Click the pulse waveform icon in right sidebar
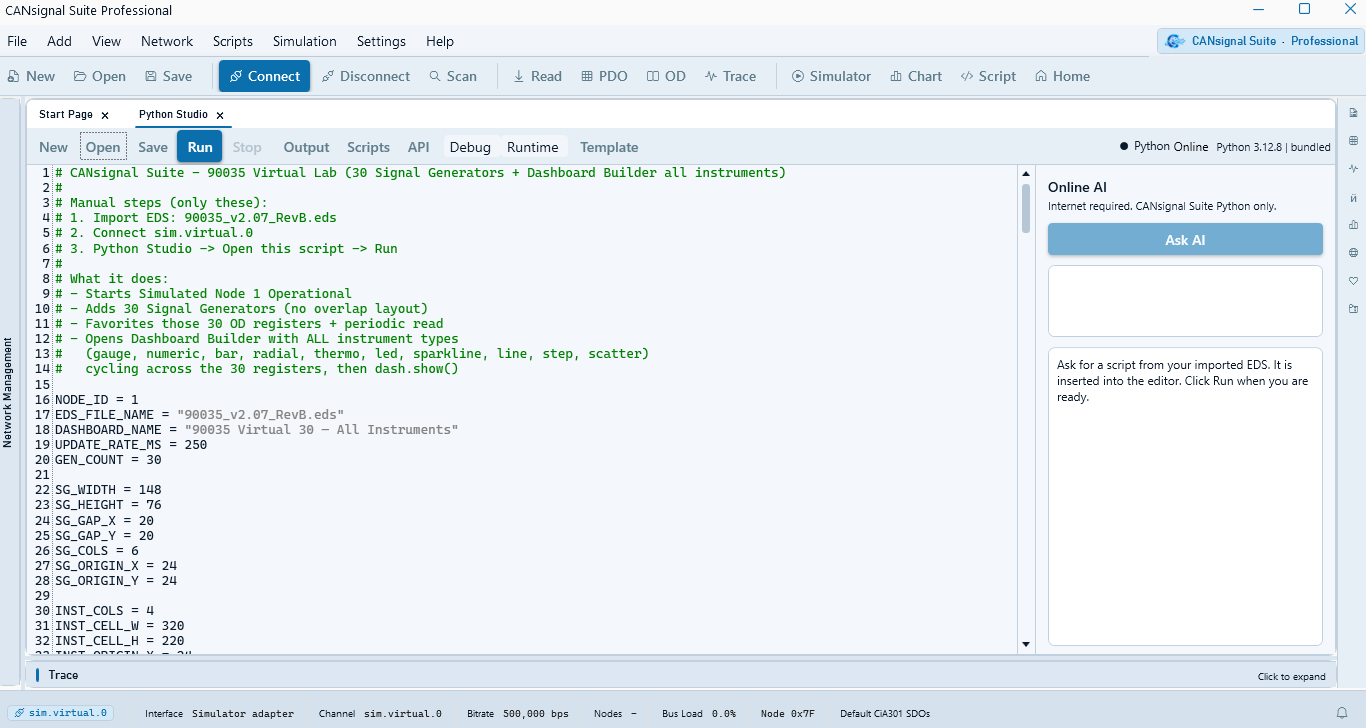Viewport: 1366px width, 728px height. click(1353, 168)
